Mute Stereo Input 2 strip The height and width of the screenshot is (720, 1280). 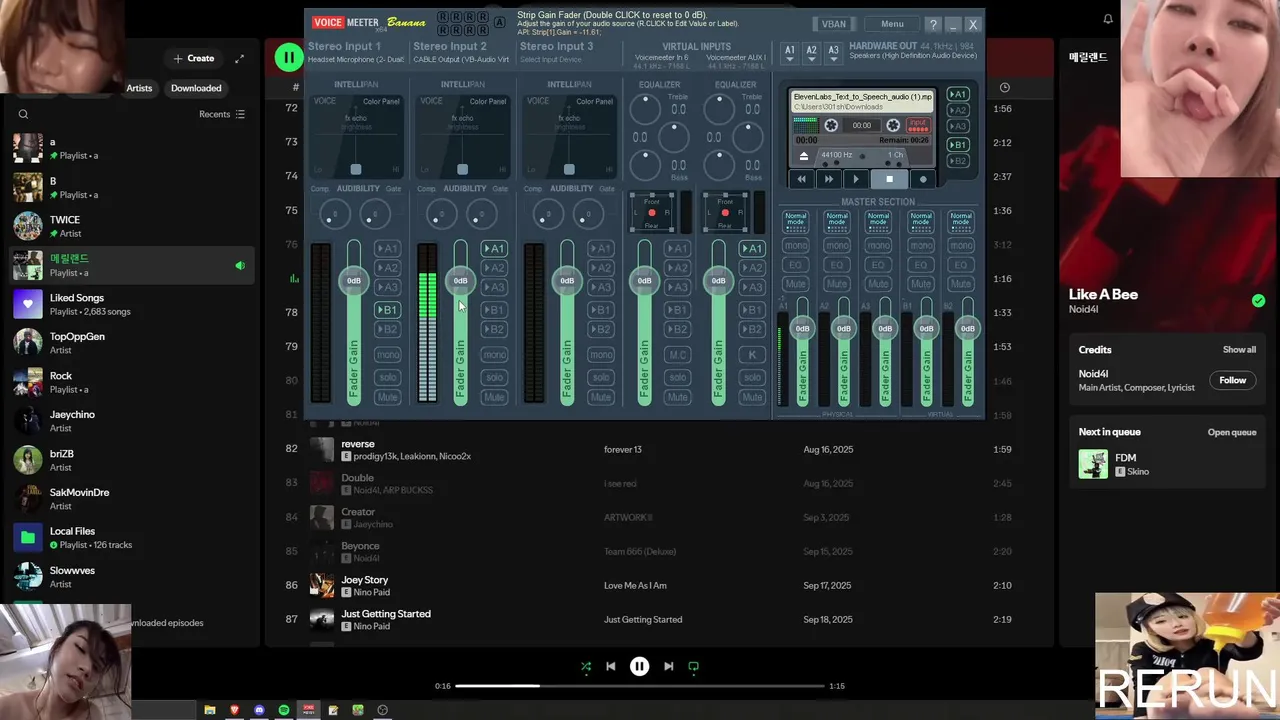(494, 397)
